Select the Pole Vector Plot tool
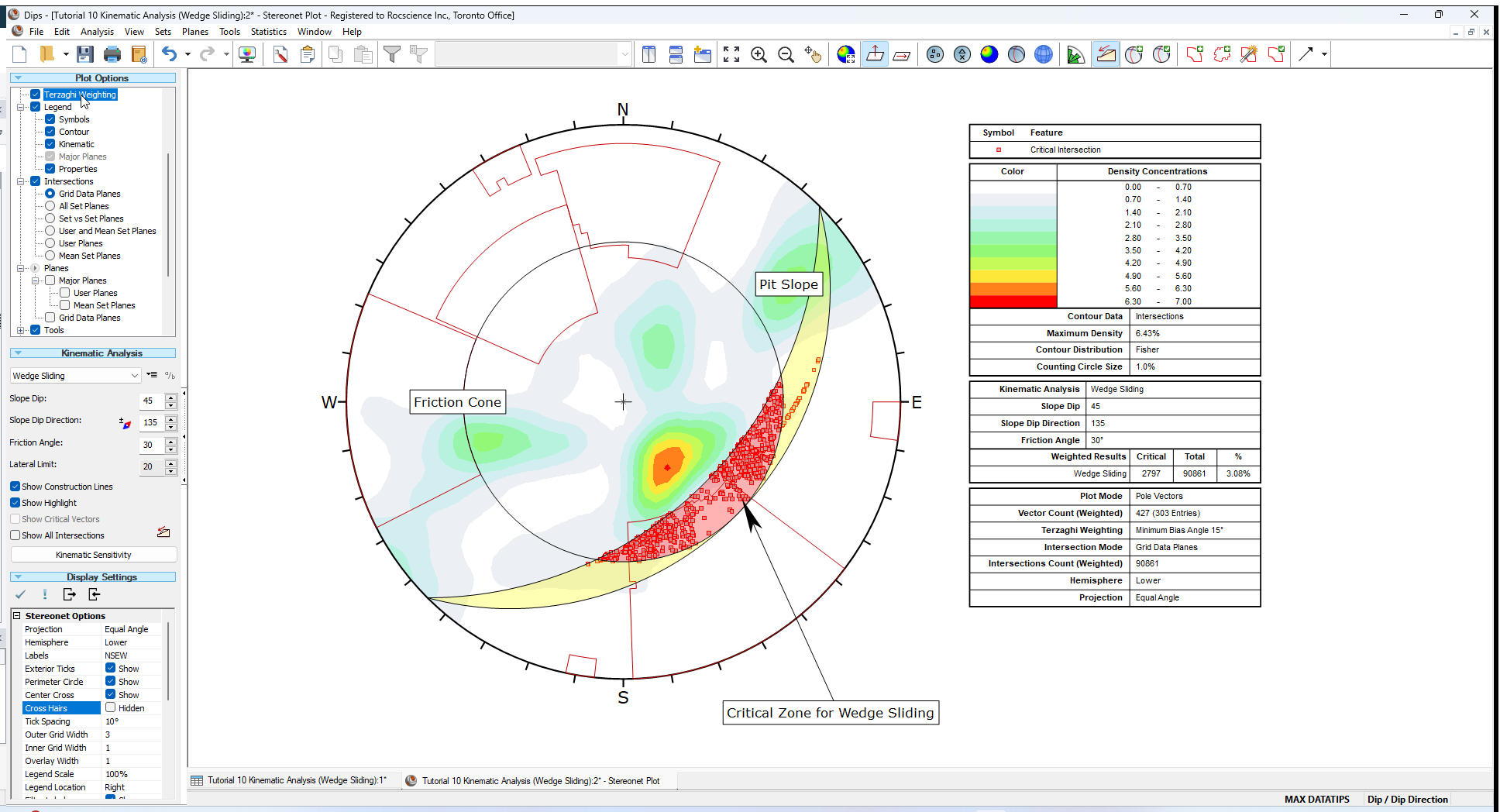Screen dimensions: 1500x812 (934, 54)
